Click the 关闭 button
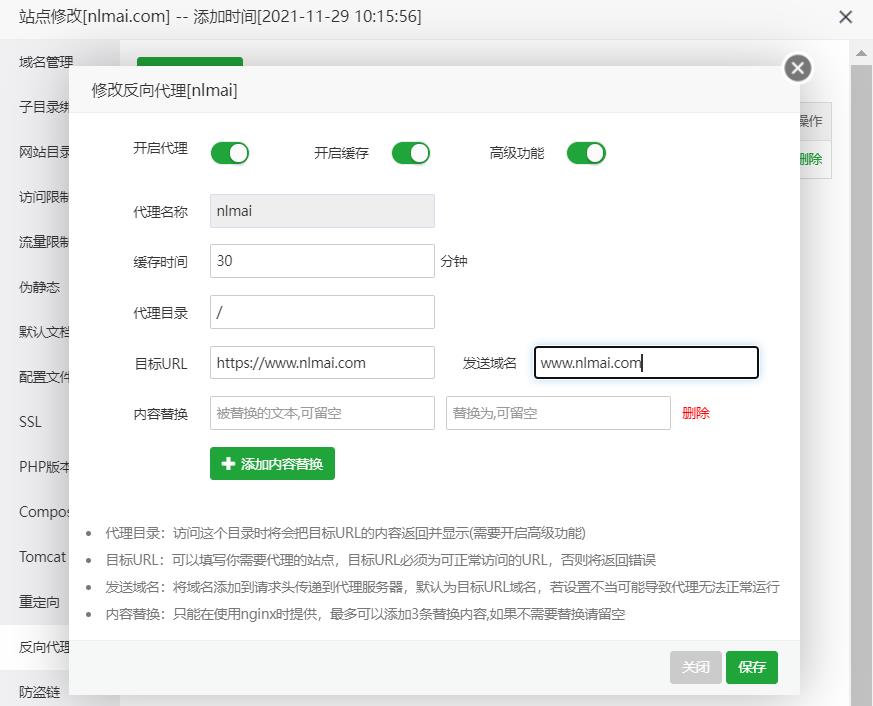This screenshot has width=873, height=706. tap(695, 667)
